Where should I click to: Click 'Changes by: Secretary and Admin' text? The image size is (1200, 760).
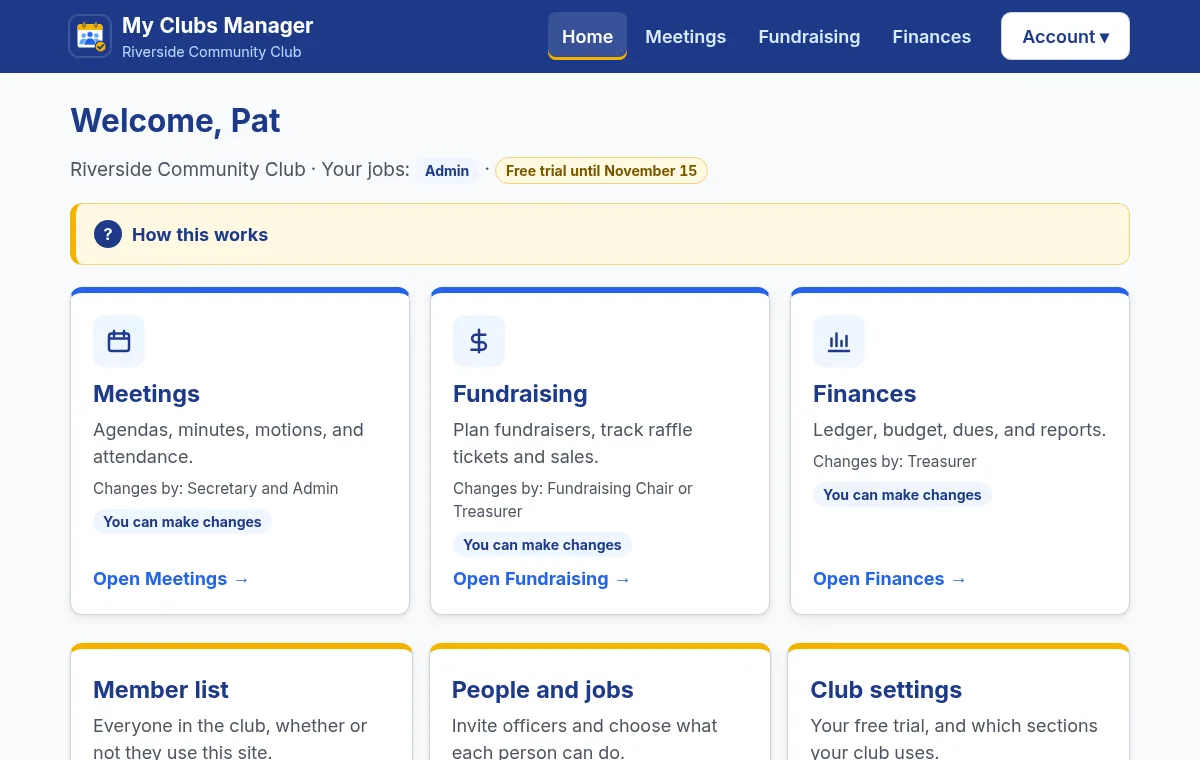pyautogui.click(x=216, y=489)
